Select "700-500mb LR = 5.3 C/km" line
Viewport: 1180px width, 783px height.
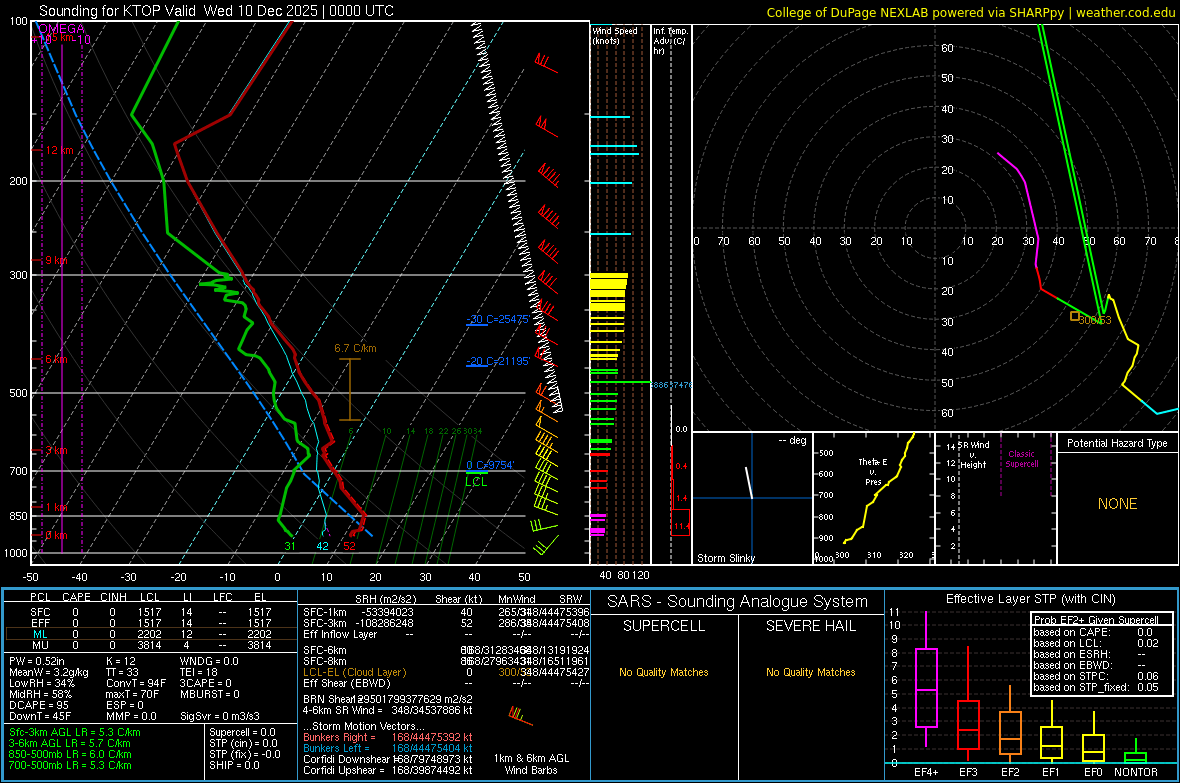pyautogui.click(x=70, y=765)
